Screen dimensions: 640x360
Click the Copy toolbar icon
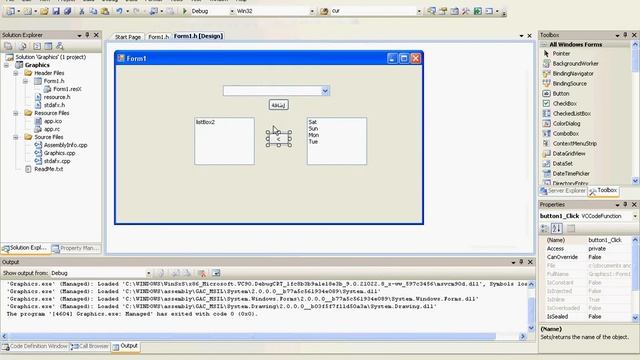[93, 11]
